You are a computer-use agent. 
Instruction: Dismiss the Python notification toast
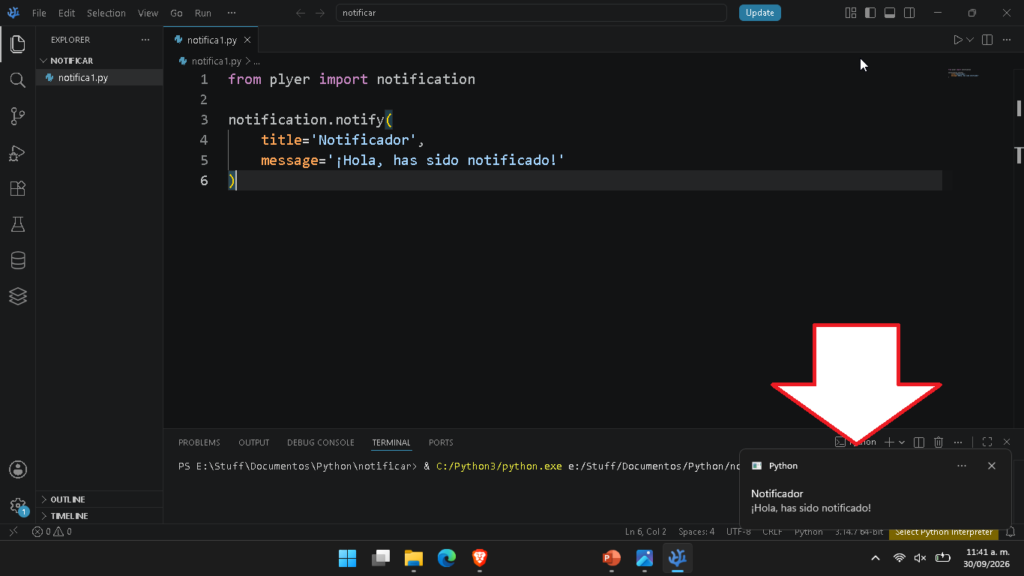click(991, 466)
